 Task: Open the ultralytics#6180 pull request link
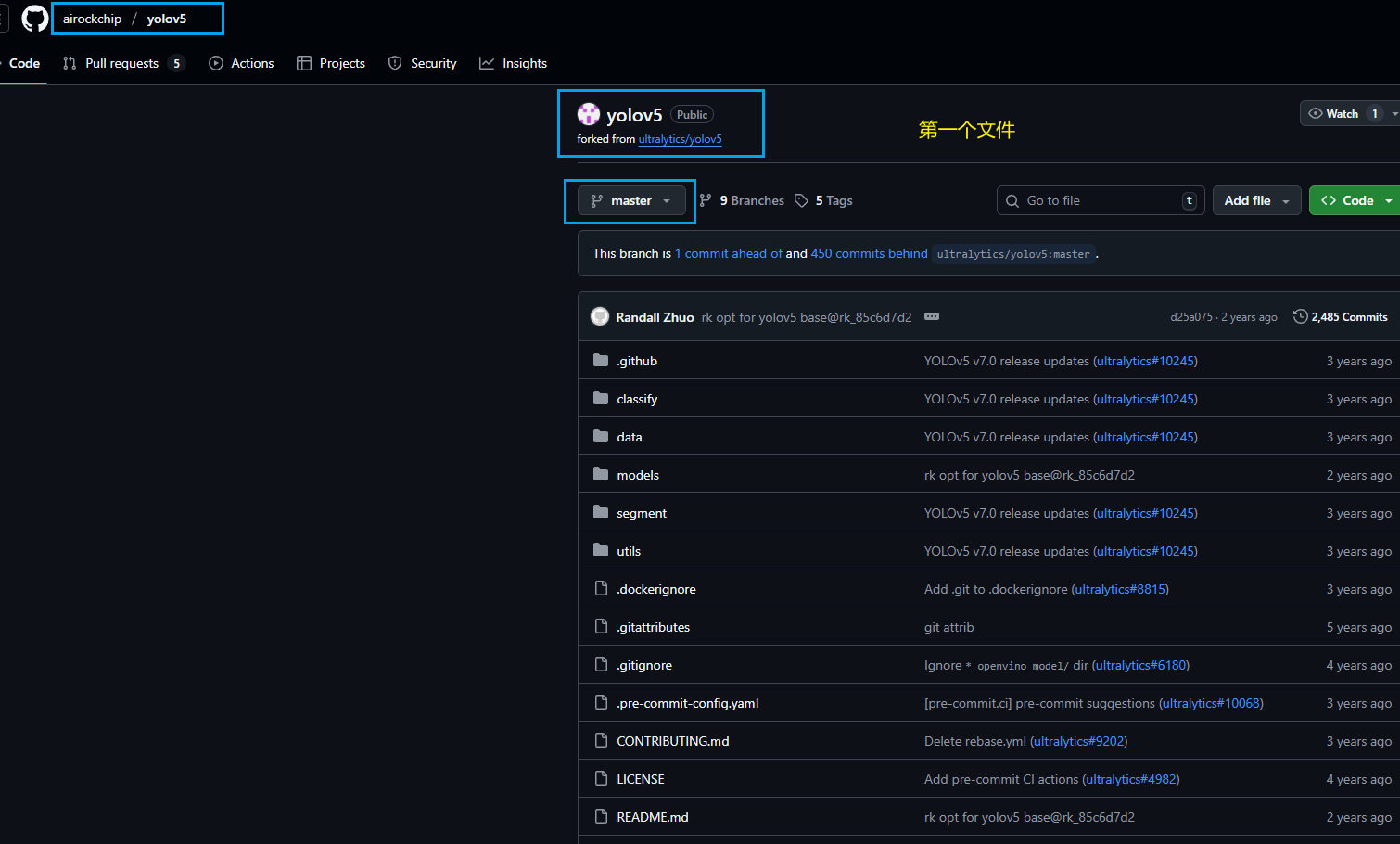pyautogui.click(x=1140, y=665)
